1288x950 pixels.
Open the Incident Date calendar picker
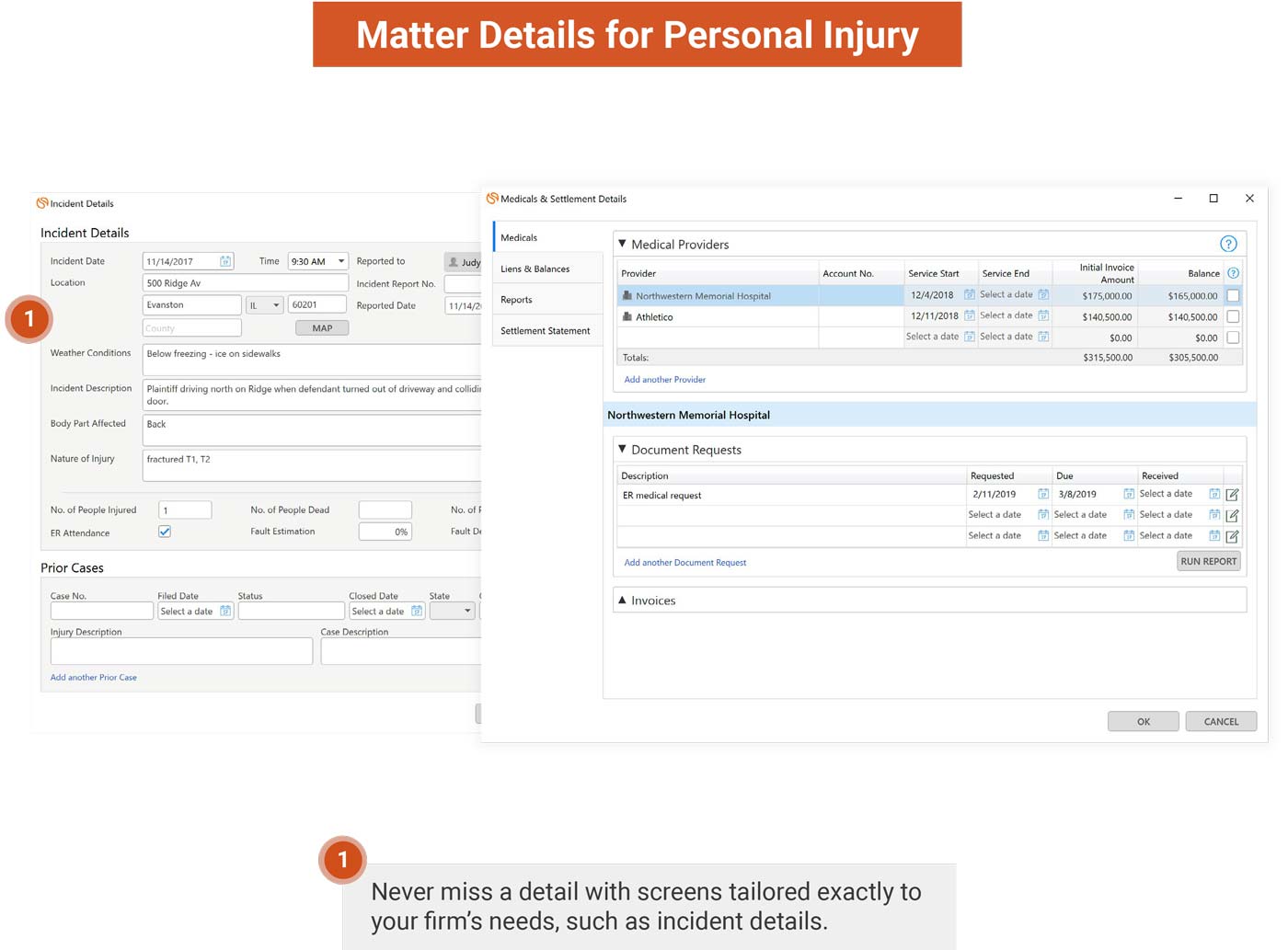[x=225, y=260]
